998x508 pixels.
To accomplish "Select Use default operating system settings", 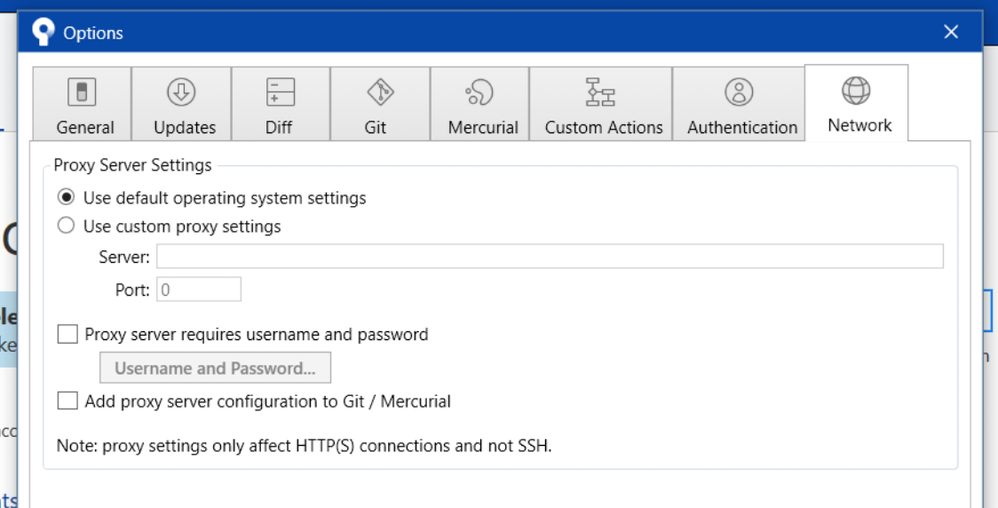I will click(x=66, y=198).
